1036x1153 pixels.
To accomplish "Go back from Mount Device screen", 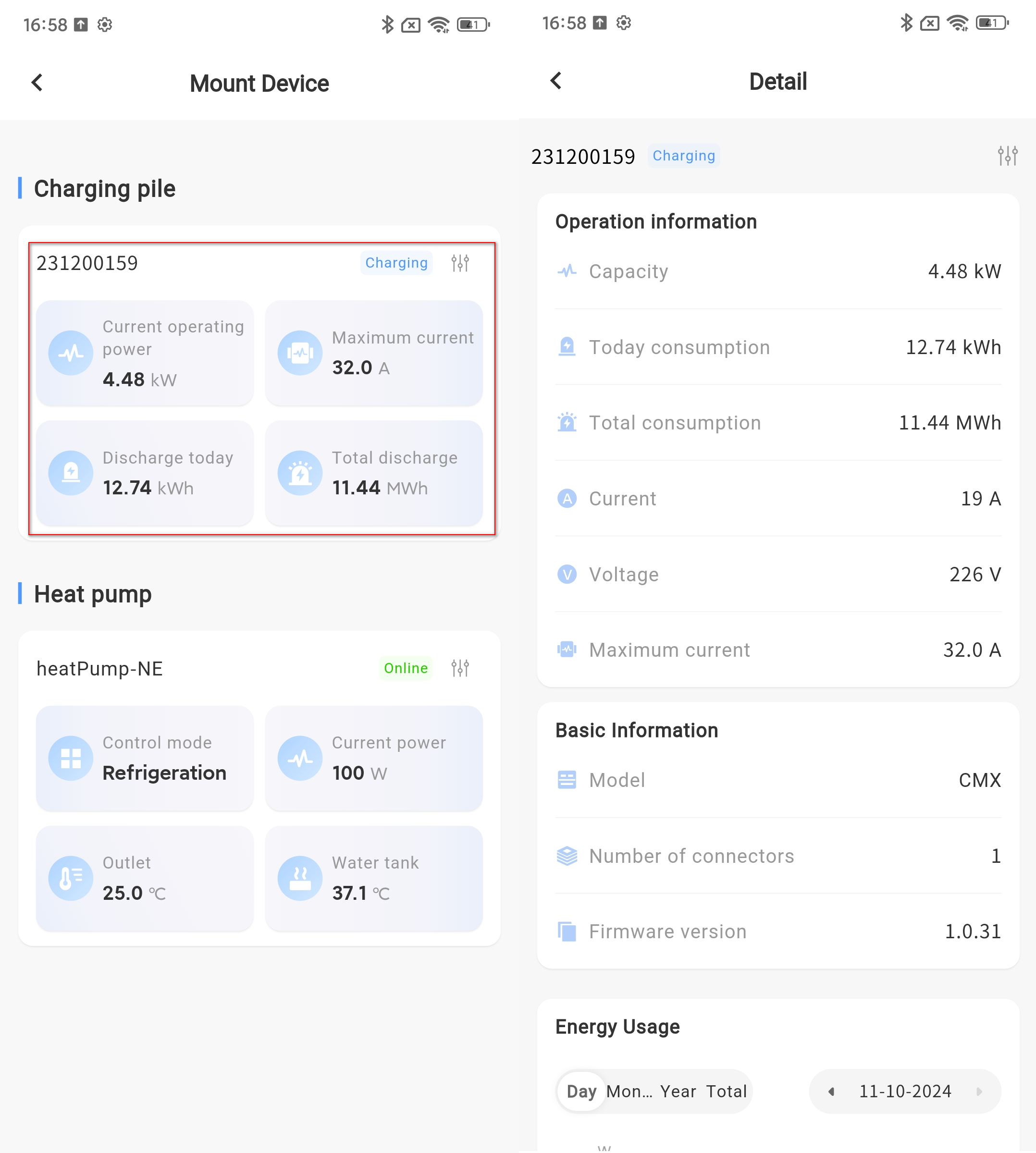I will [x=37, y=83].
